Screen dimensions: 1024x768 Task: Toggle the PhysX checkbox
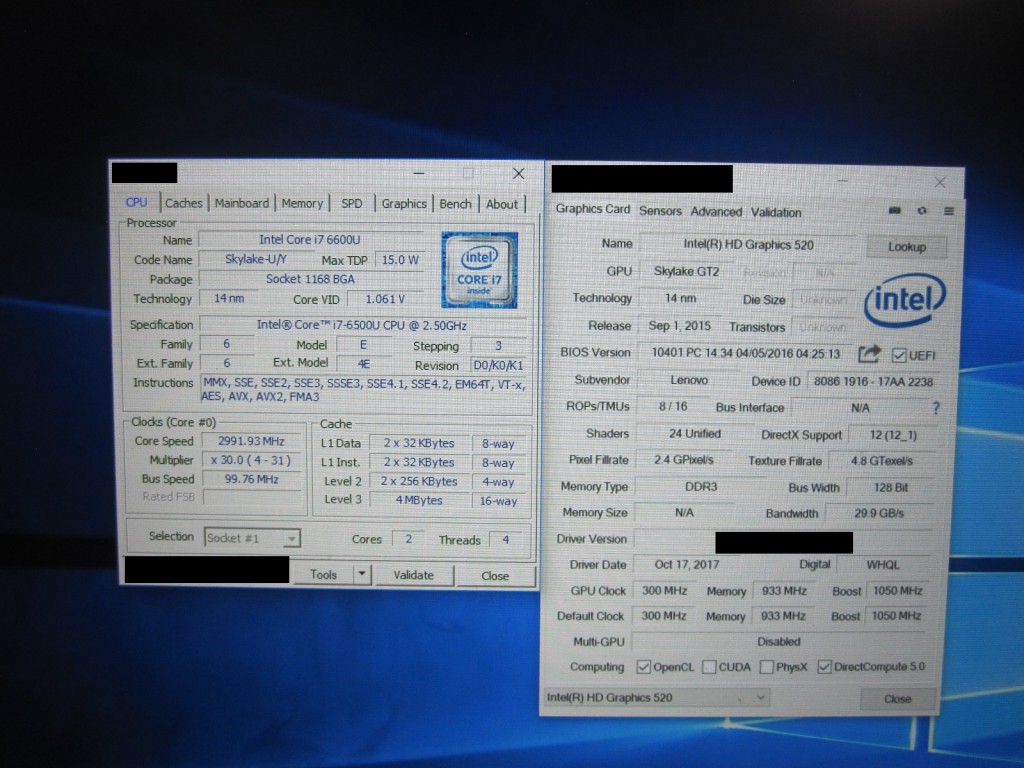tap(767, 667)
